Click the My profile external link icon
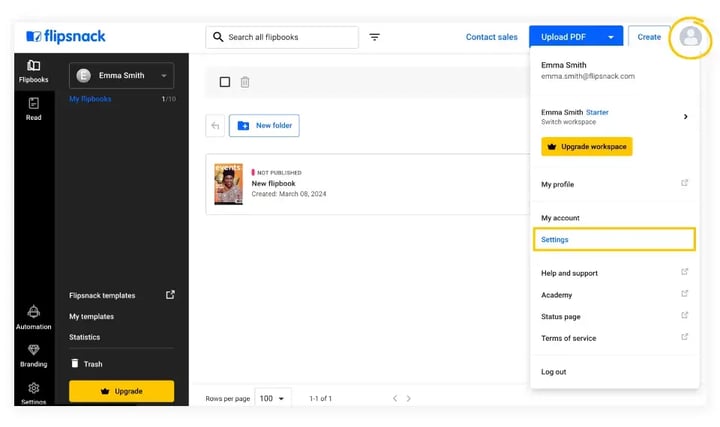Viewport: 720px width, 427px height. click(684, 183)
